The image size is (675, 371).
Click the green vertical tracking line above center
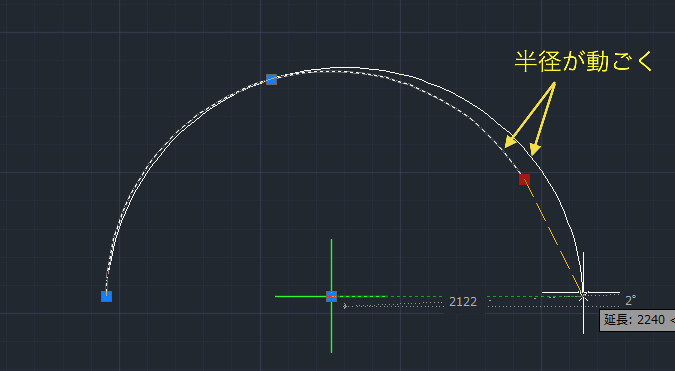[x=331, y=265]
